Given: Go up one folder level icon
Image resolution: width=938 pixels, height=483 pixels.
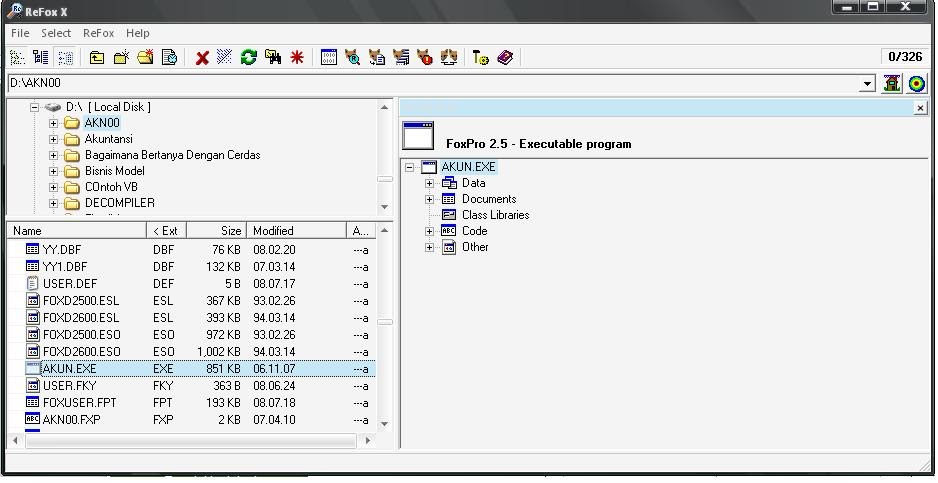Looking at the screenshot, I should [96, 57].
